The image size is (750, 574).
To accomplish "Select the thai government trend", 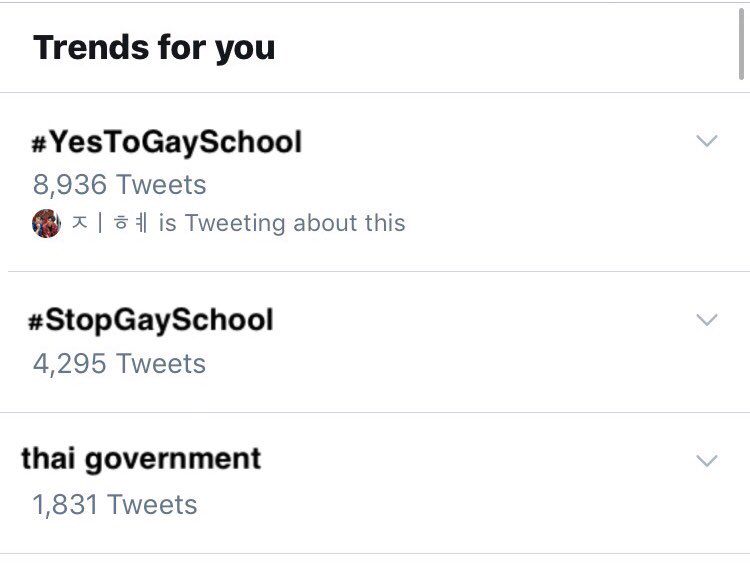I will 141,459.
